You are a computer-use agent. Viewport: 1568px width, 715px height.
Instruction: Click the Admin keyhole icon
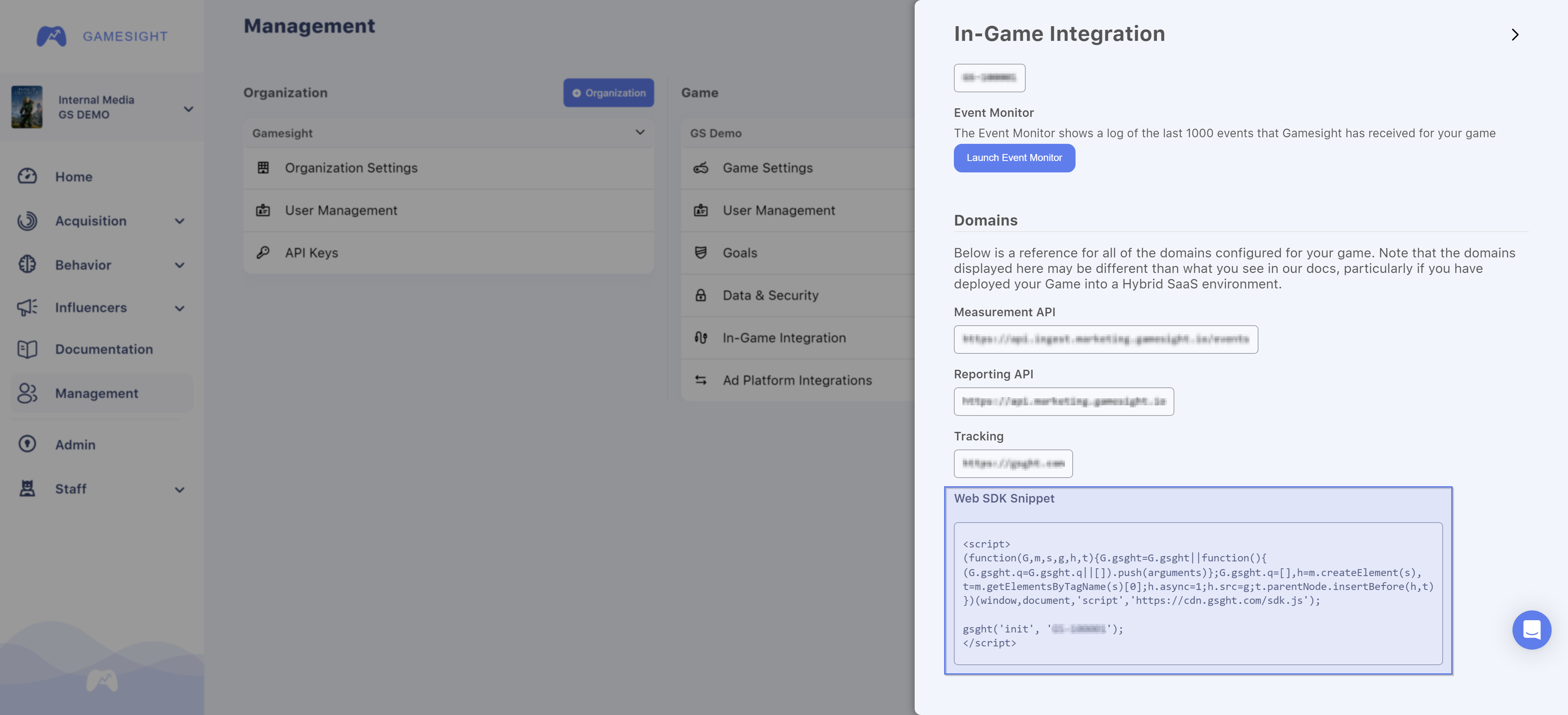(x=27, y=444)
